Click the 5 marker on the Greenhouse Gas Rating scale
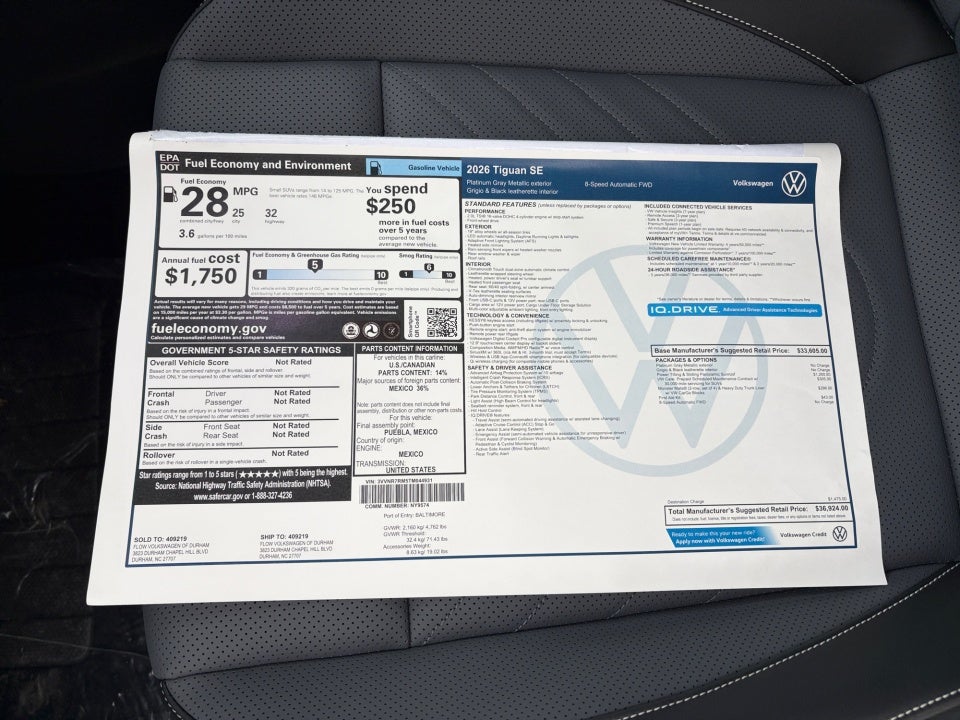The height and width of the screenshot is (720, 960). [314, 264]
